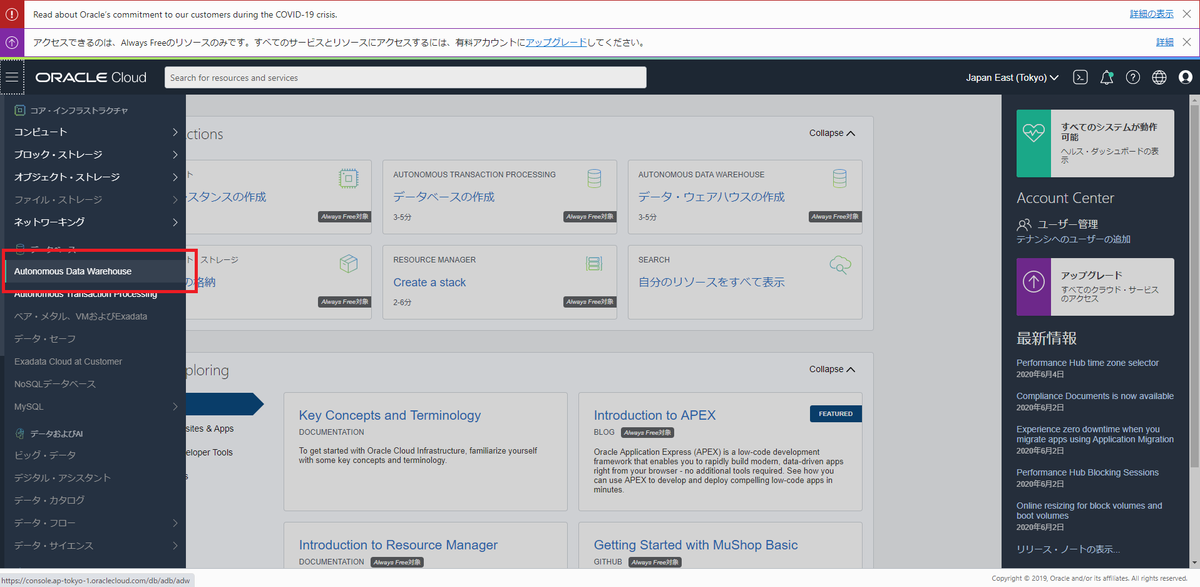Click the red alert icon in COVID banner

[12, 14]
